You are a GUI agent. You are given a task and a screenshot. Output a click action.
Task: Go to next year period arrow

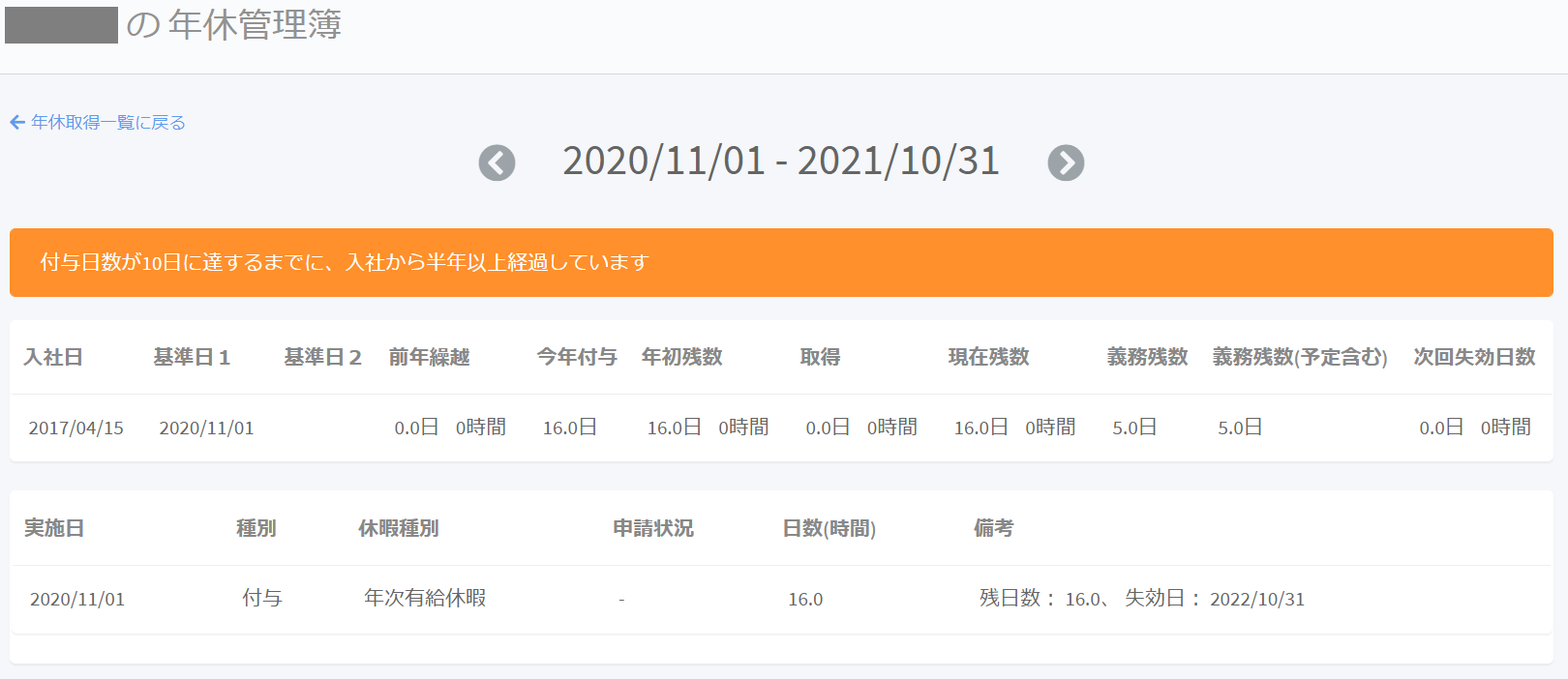1066,162
